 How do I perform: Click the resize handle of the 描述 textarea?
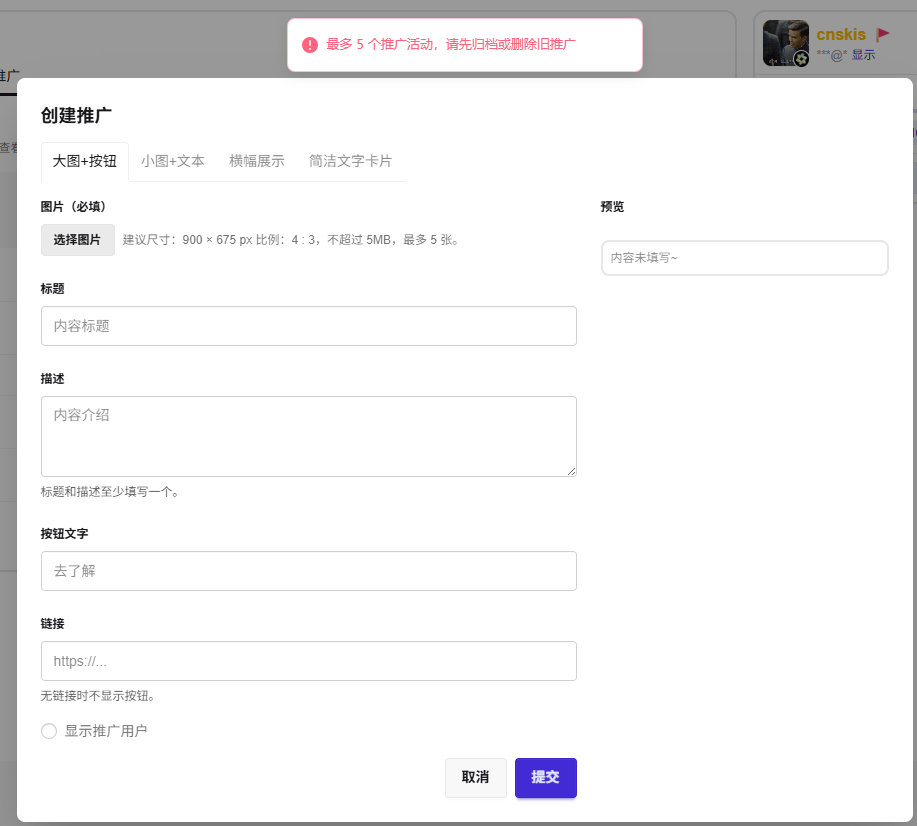click(x=571, y=471)
